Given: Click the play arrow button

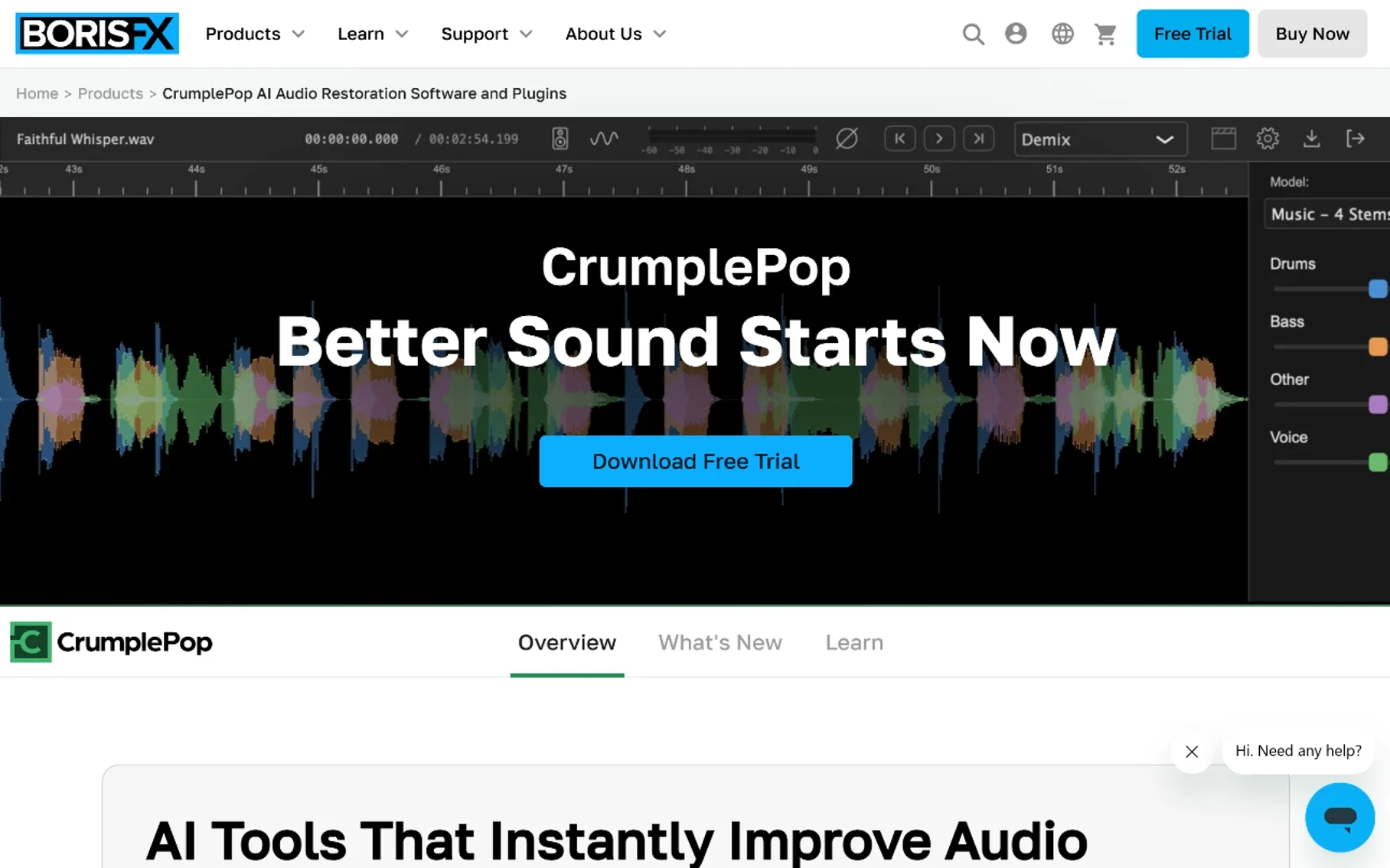Looking at the screenshot, I should click(939, 139).
